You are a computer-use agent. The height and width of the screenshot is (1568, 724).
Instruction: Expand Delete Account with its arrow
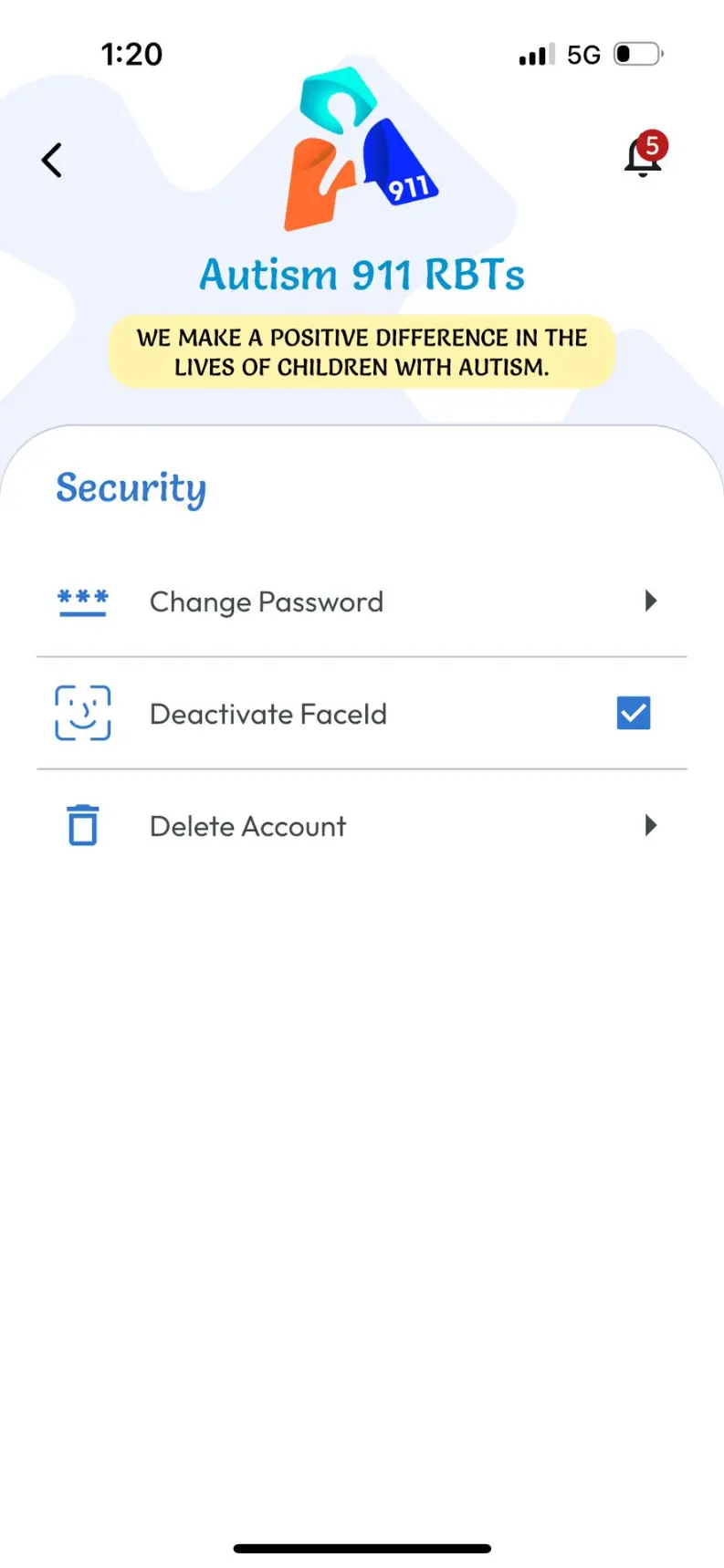650,826
